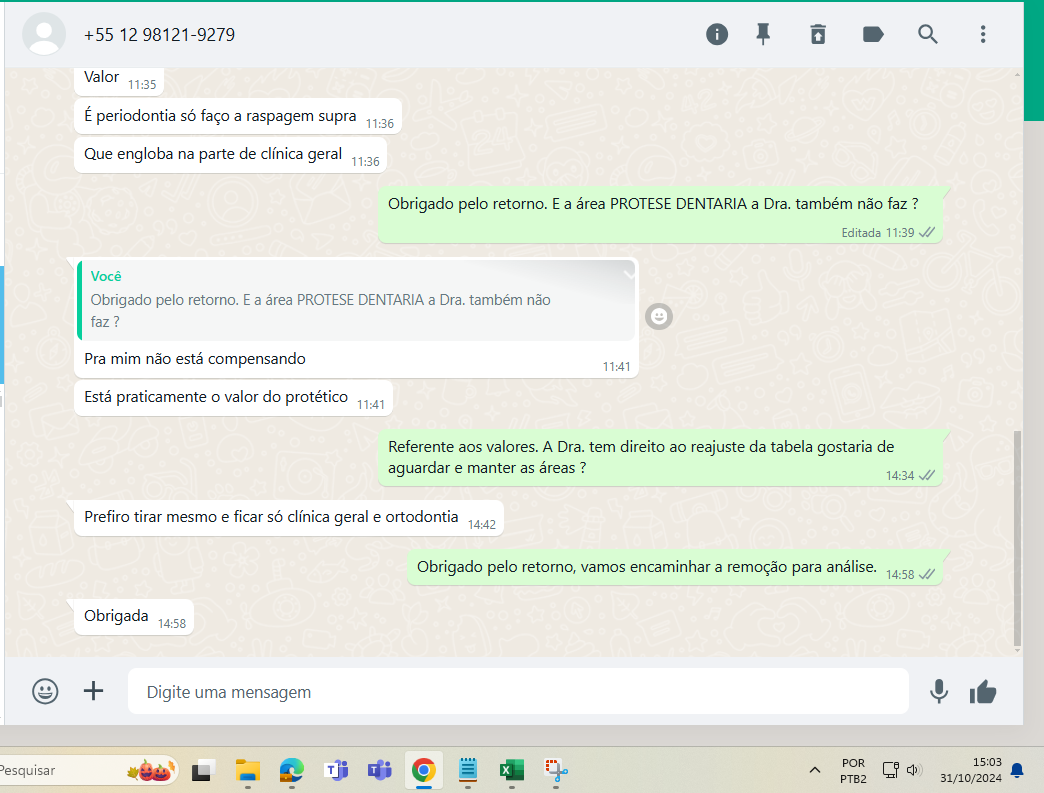Screen dimensions: 1044x793
Task: Open the label tag icon in header
Action: (x=873, y=34)
